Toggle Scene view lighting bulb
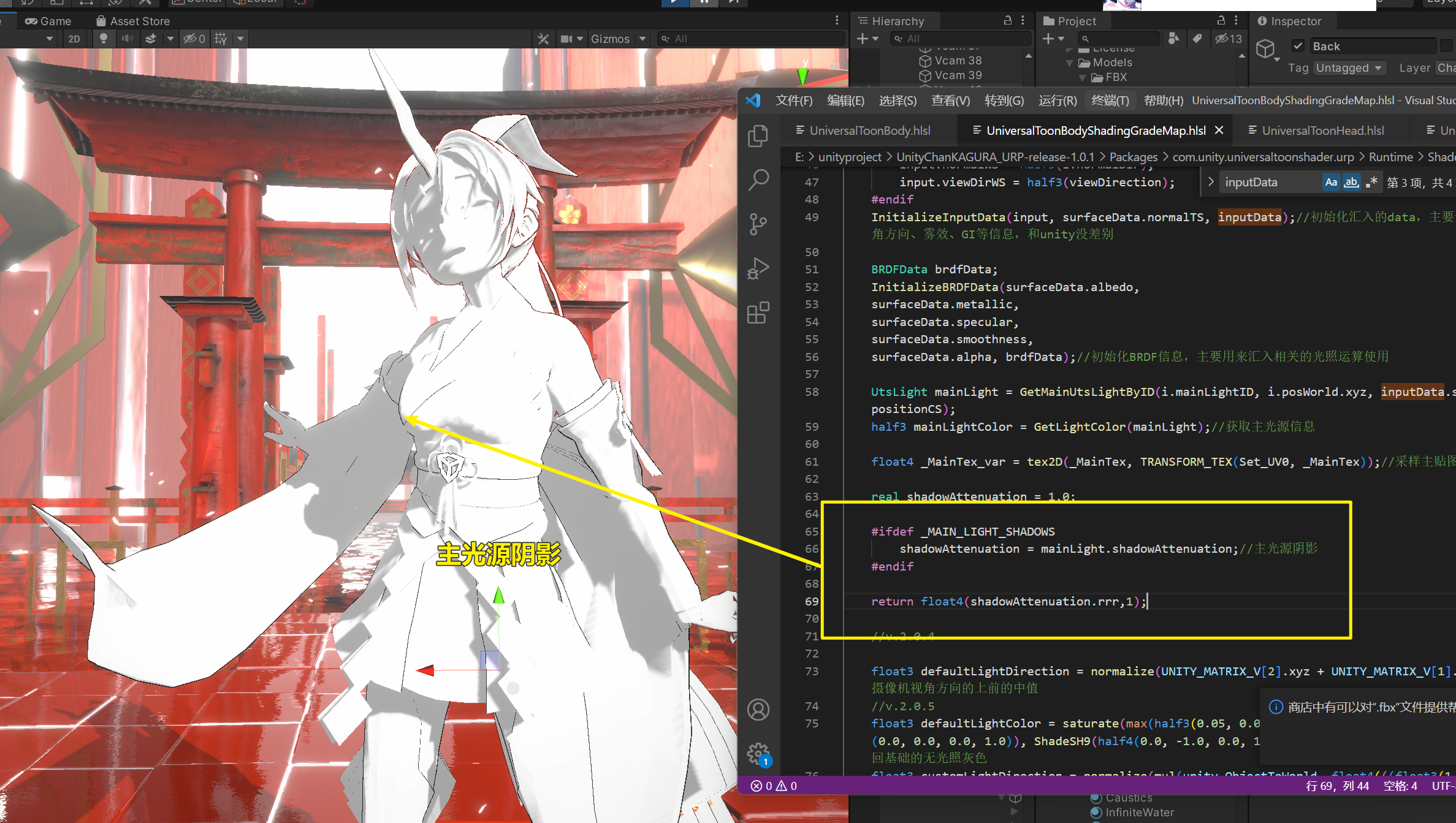The height and width of the screenshot is (823, 1456). (x=104, y=39)
